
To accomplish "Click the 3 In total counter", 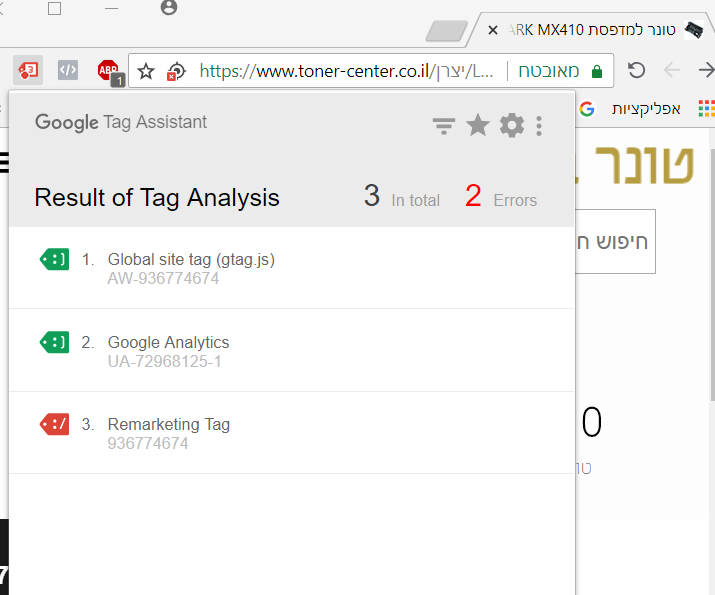I will (x=402, y=197).
